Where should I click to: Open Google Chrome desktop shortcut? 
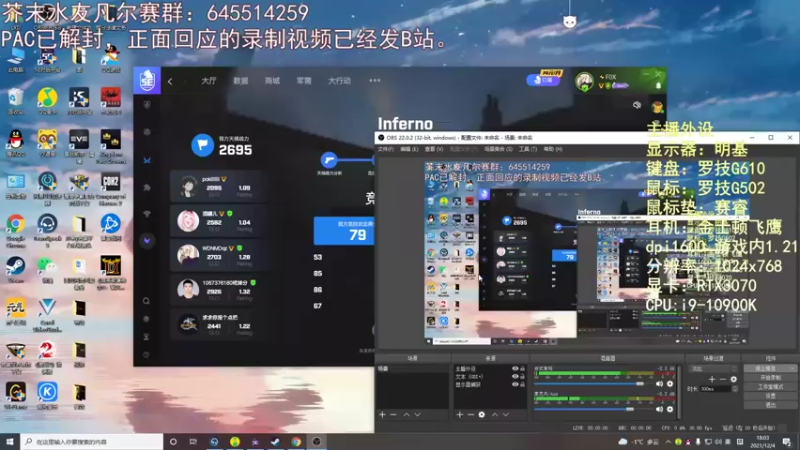click(15, 229)
